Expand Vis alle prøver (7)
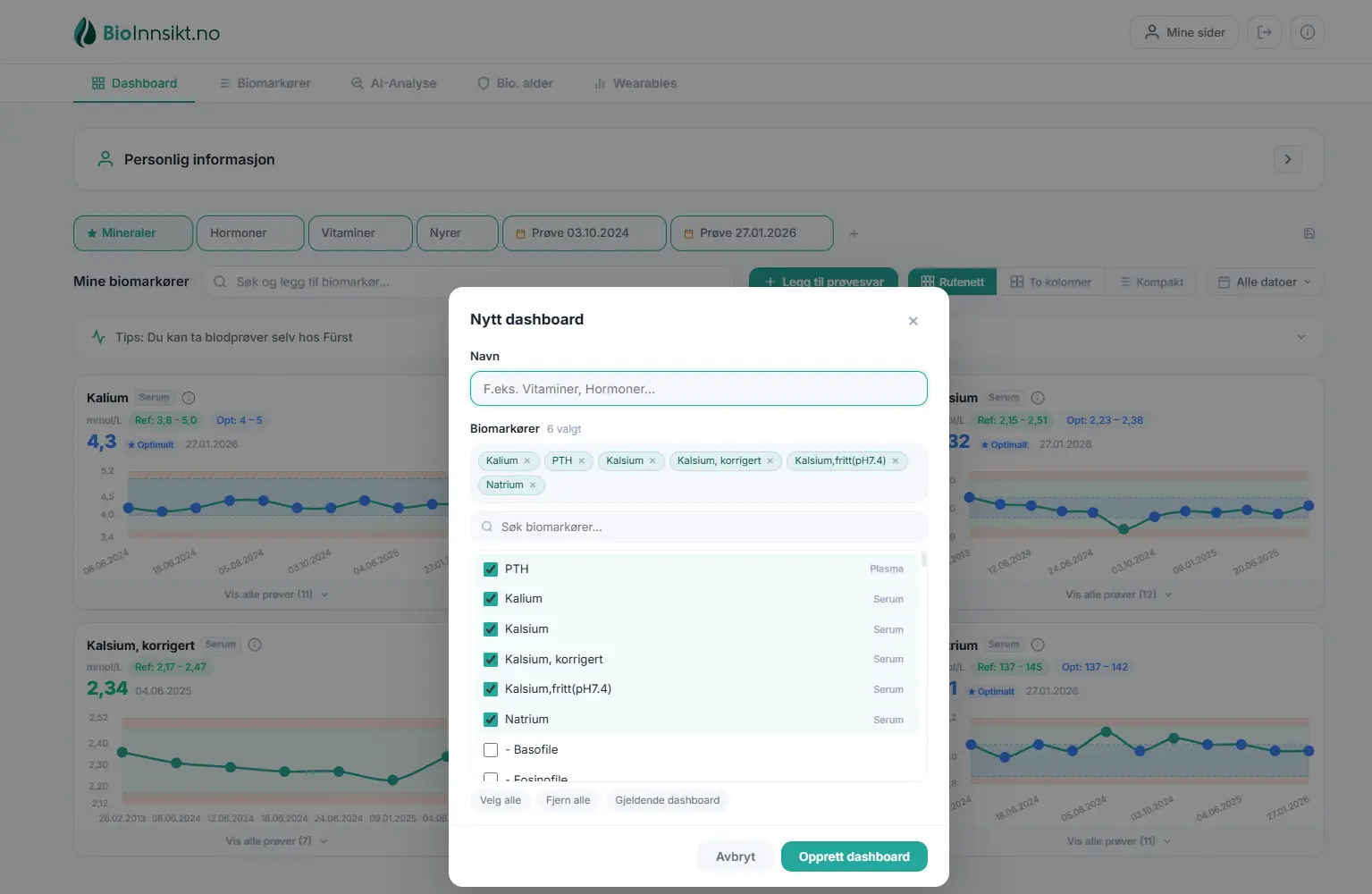Viewport: 1372px width, 894px height. click(x=276, y=841)
